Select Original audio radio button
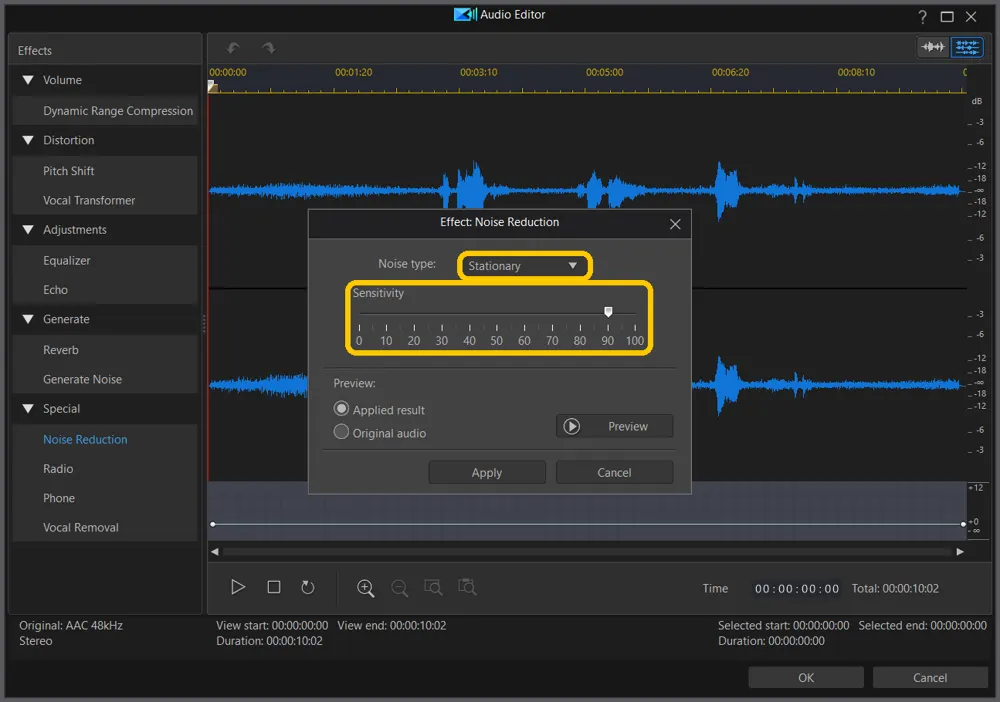This screenshot has height=702, width=1000. 341,432
